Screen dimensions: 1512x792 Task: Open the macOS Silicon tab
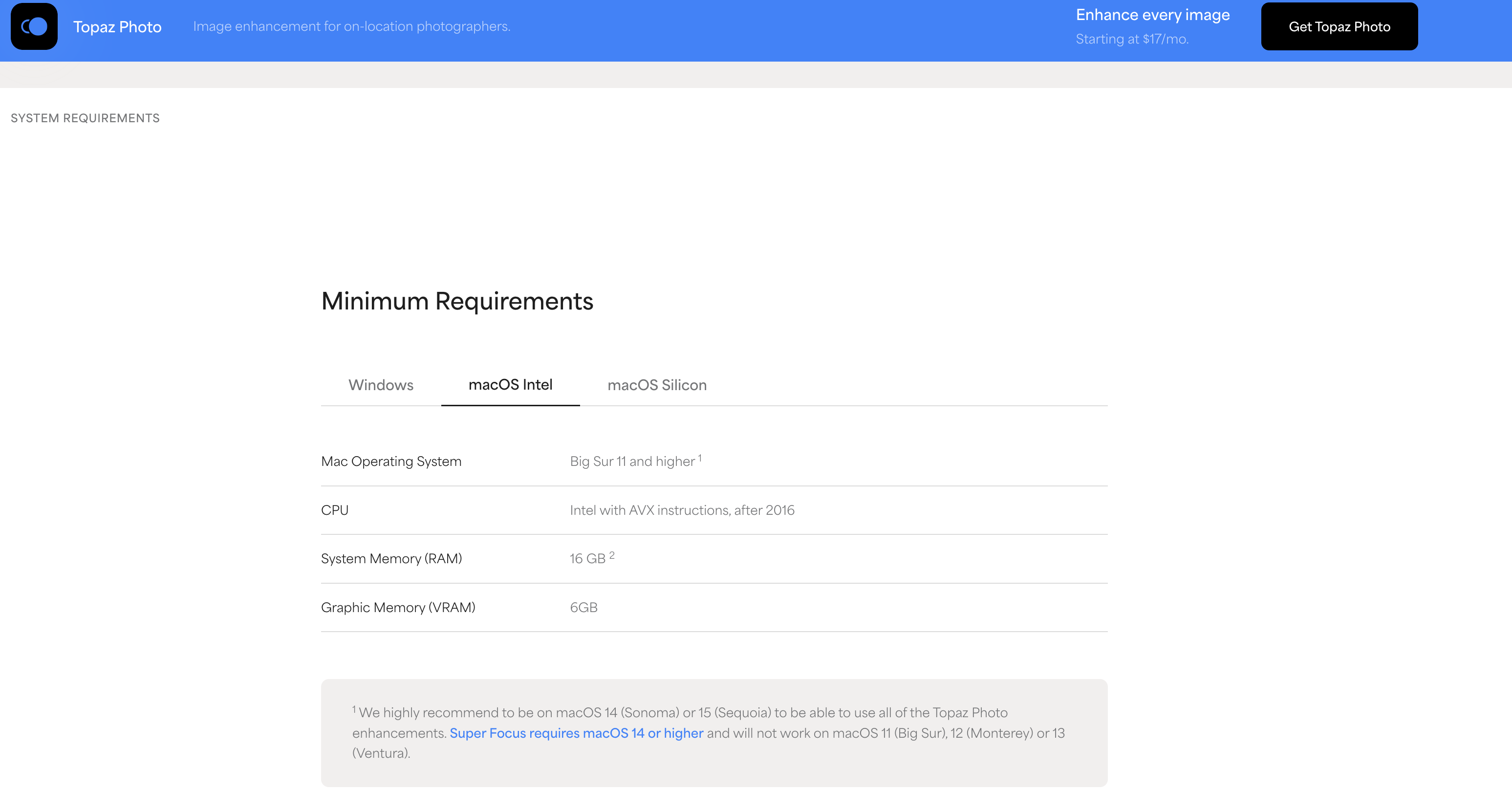(x=656, y=385)
